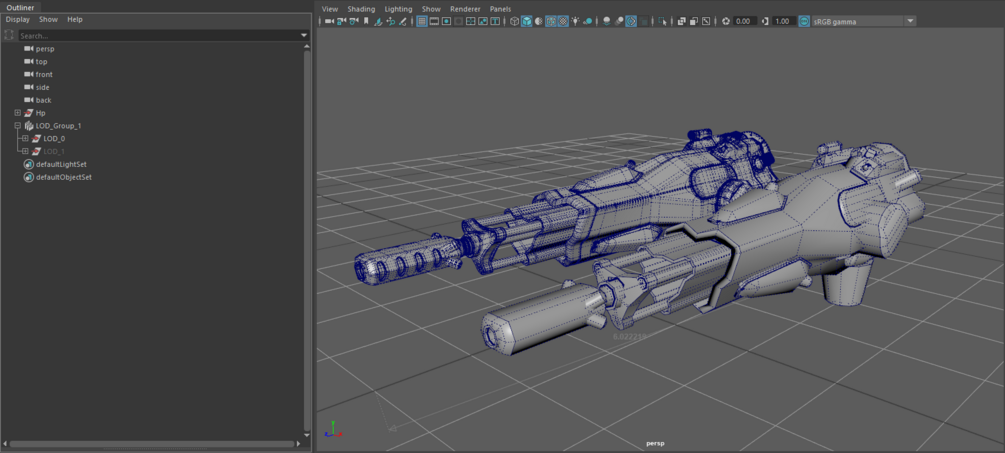Click the Outliner Search field

pyautogui.click(x=159, y=36)
